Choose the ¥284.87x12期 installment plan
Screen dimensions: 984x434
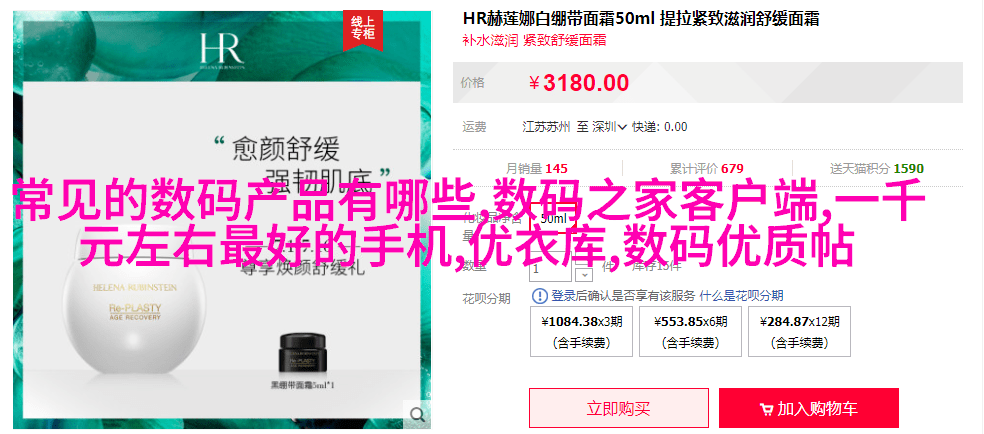[x=798, y=331]
